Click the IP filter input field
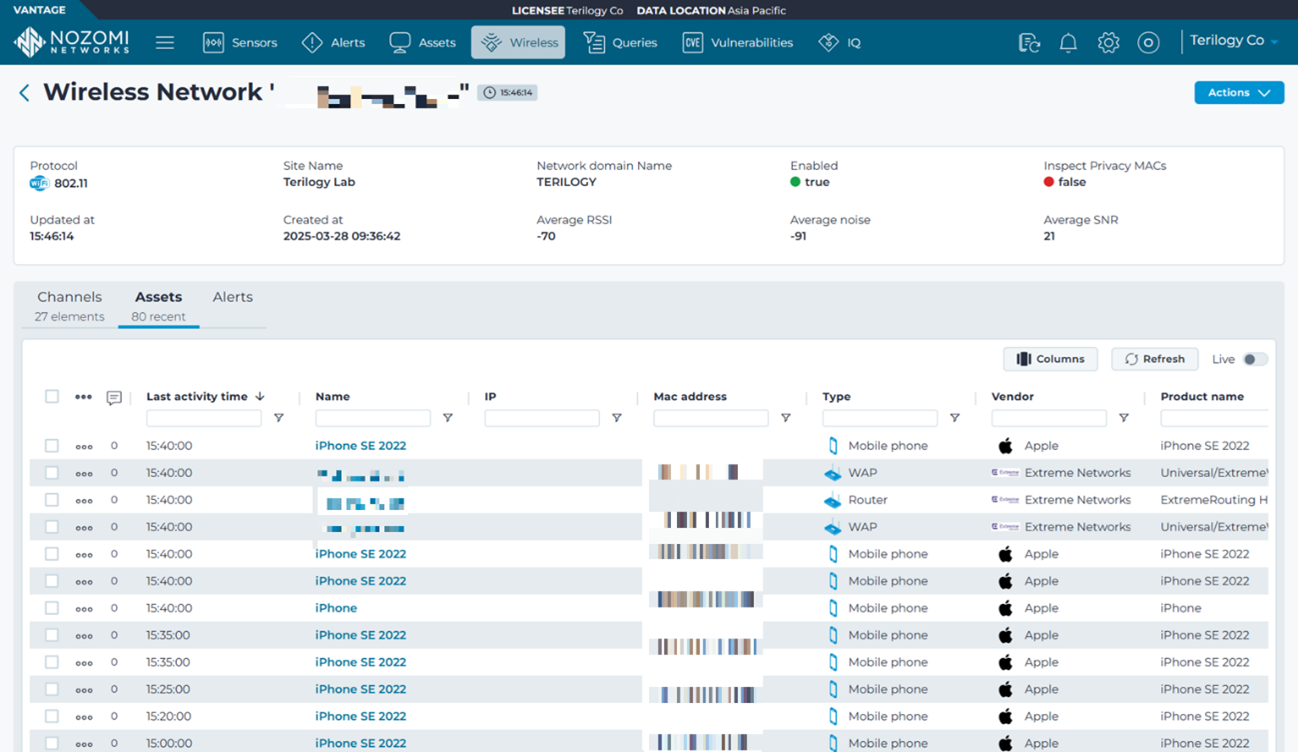 542,418
